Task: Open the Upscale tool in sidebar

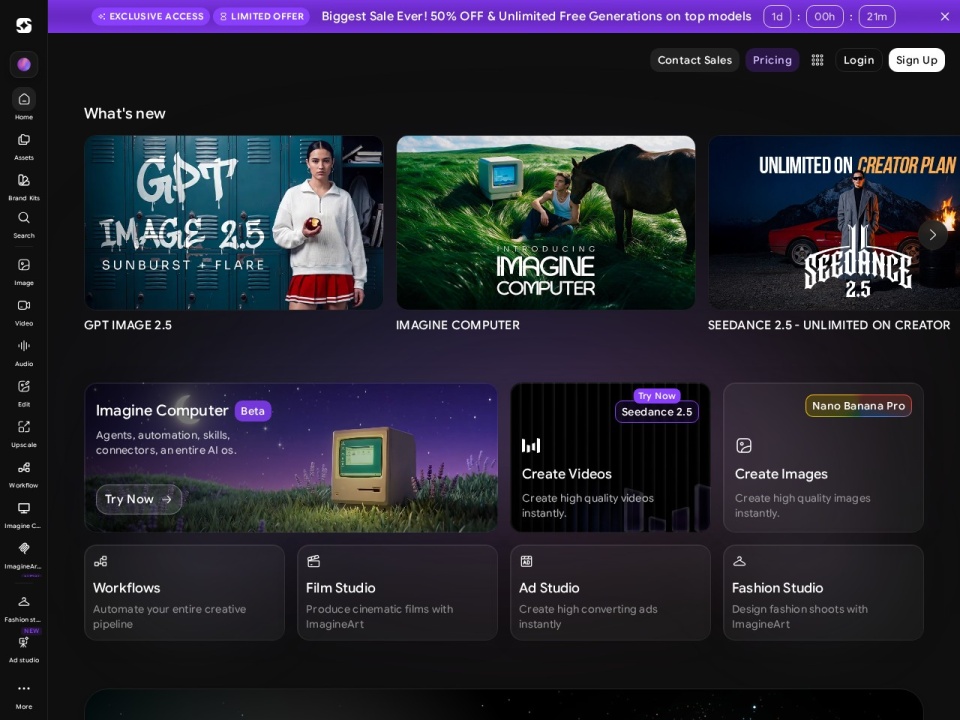Action: [24, 433]
